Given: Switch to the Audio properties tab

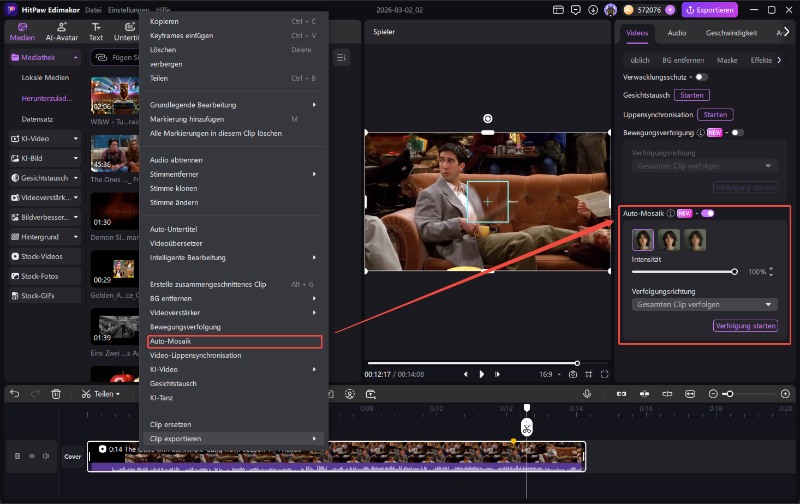Looking at the screenshot, I should [677, 33].
